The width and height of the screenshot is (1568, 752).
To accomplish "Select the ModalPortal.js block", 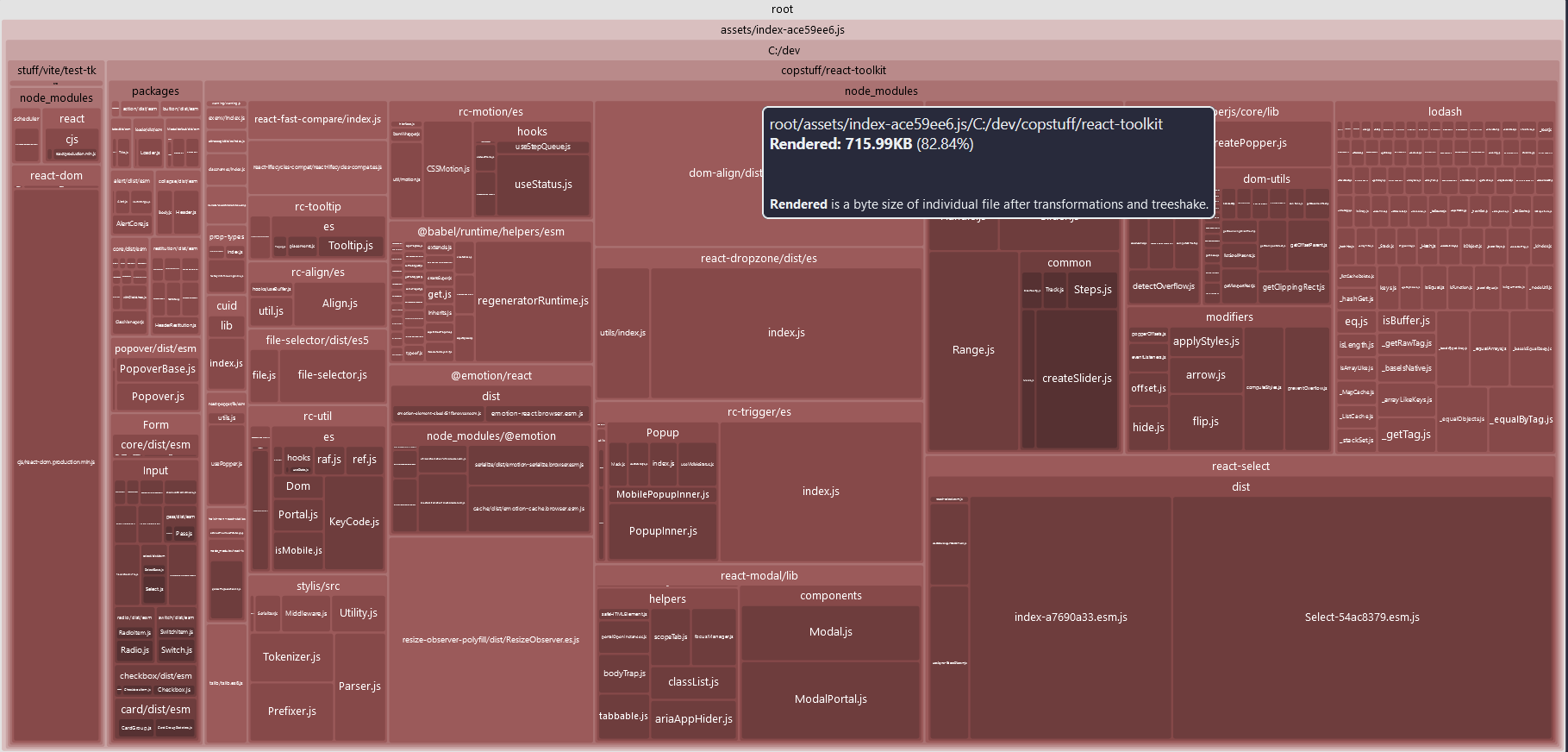I will [x=830, y=699].
